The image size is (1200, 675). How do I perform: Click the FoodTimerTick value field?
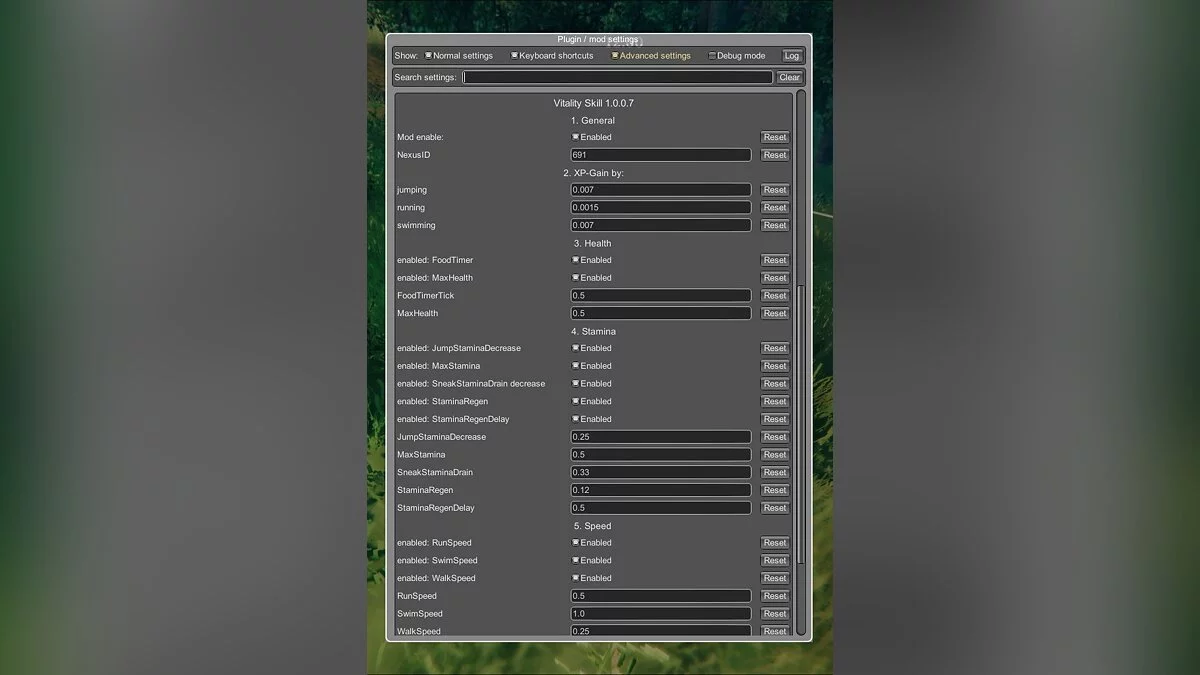tap(660, 296)
